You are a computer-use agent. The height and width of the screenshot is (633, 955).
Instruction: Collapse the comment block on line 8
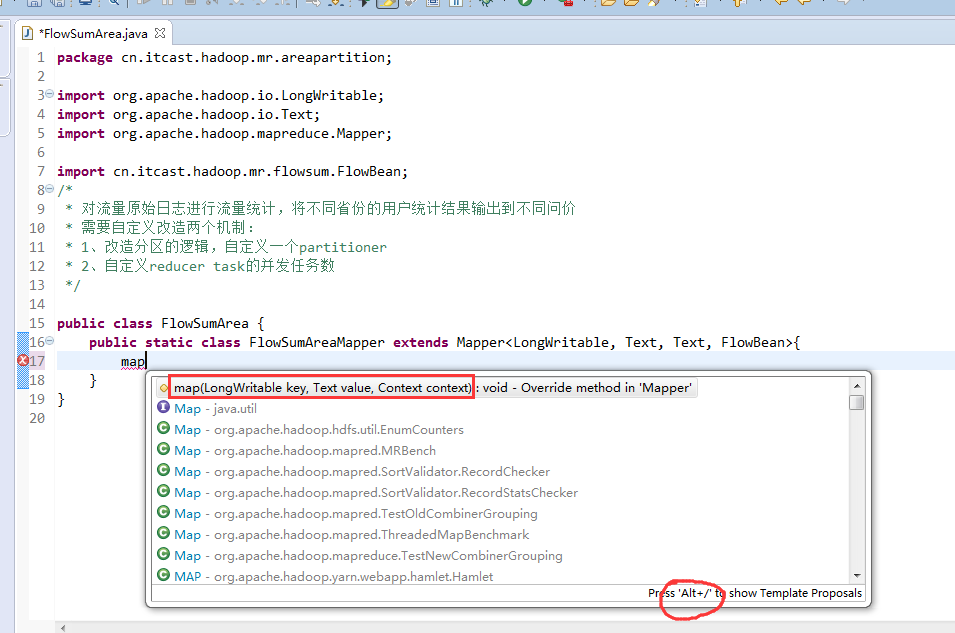point(49,189)
